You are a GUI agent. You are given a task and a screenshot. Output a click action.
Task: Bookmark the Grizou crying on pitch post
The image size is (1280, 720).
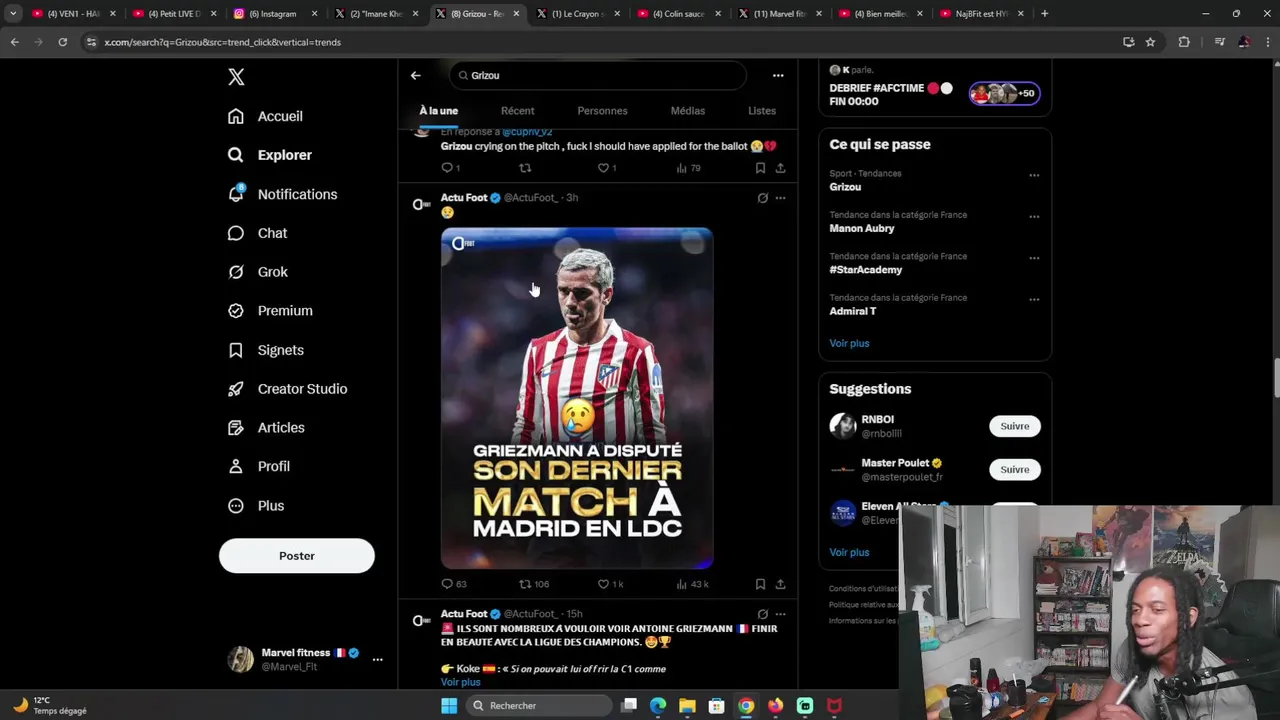(x=760, y=168)
